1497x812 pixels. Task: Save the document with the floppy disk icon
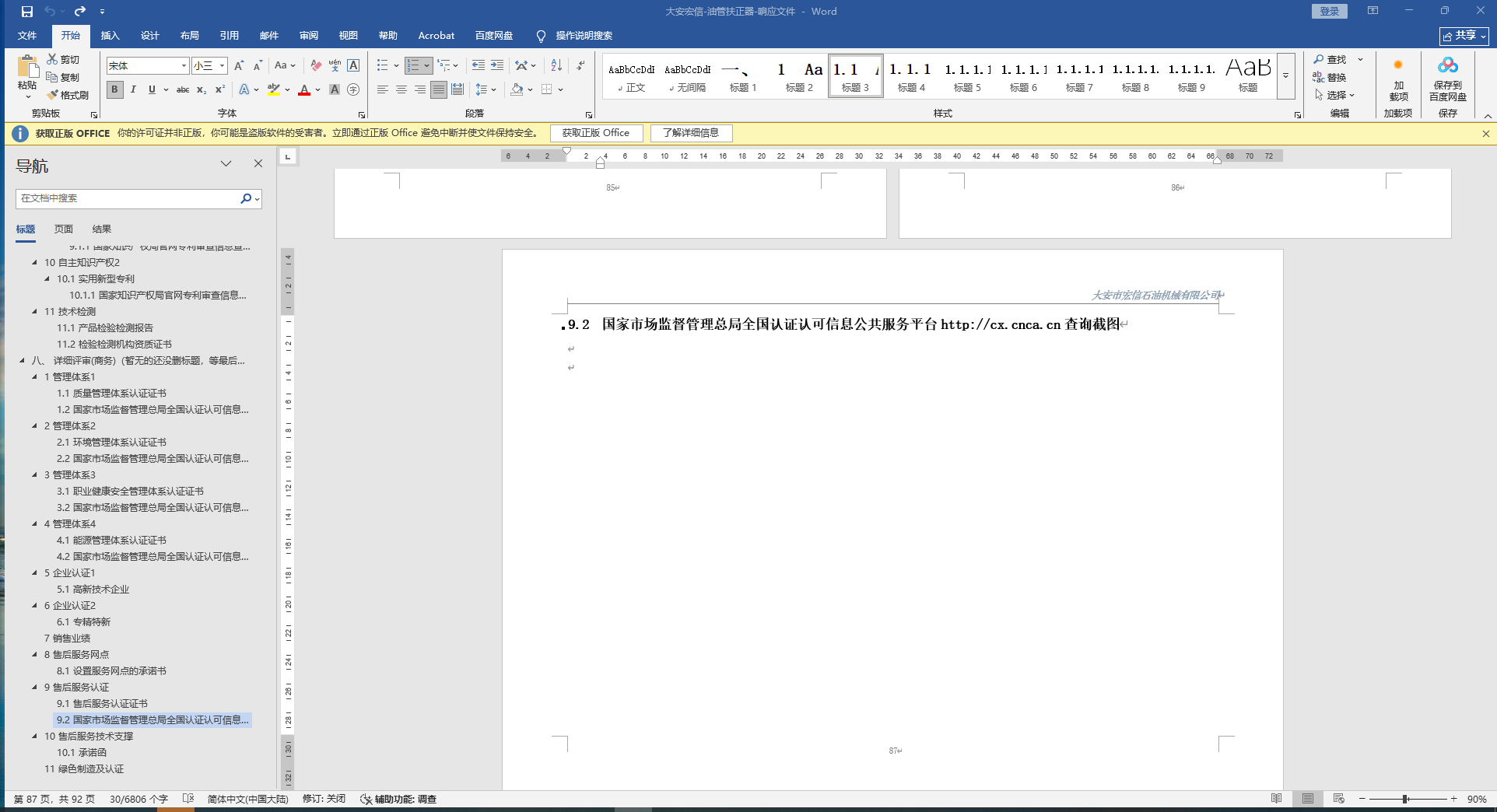[27, 12]
